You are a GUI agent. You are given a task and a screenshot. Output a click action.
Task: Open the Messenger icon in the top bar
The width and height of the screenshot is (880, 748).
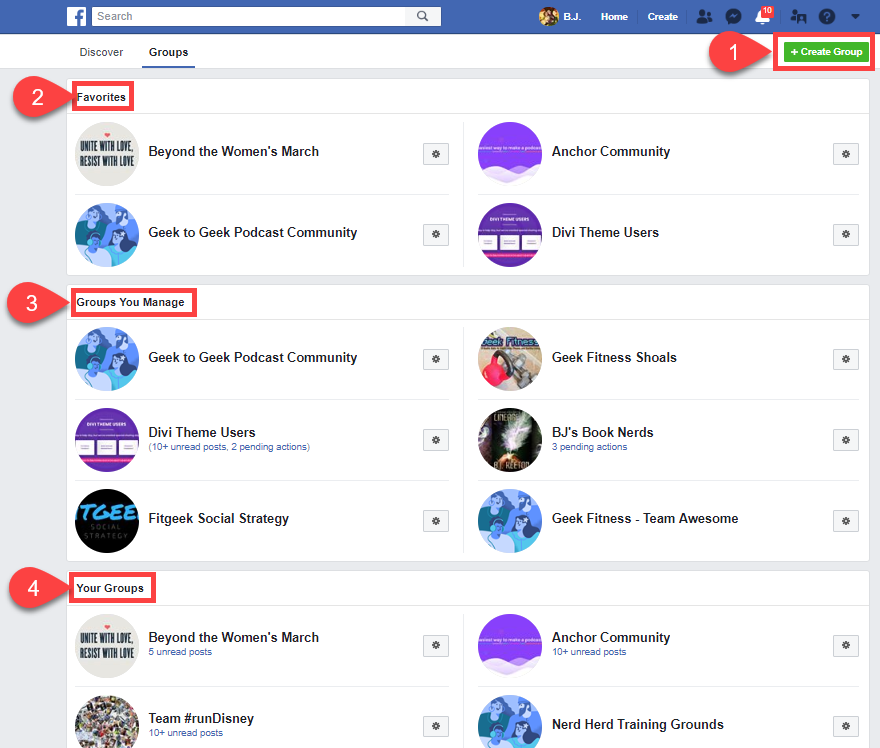click(733, 16)
